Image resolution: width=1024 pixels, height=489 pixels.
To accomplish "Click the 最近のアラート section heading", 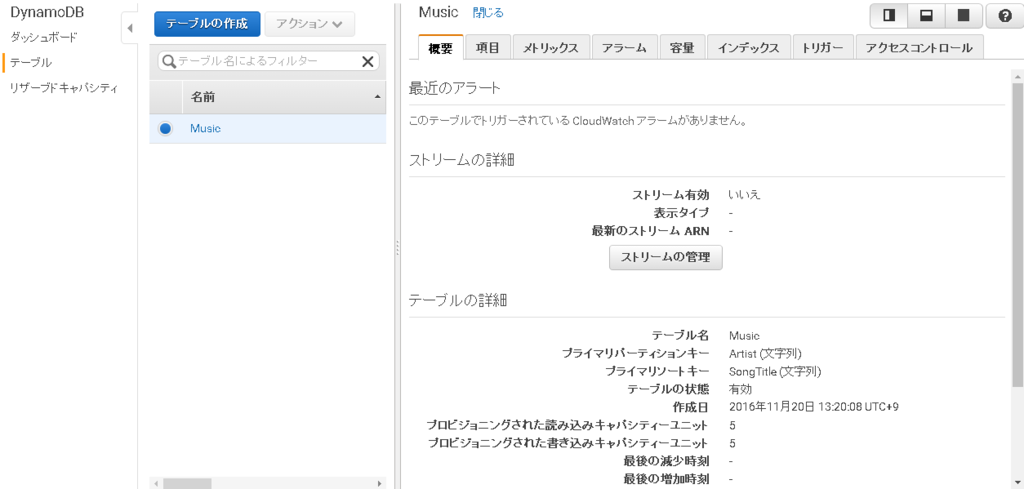I will click(455, 88).
